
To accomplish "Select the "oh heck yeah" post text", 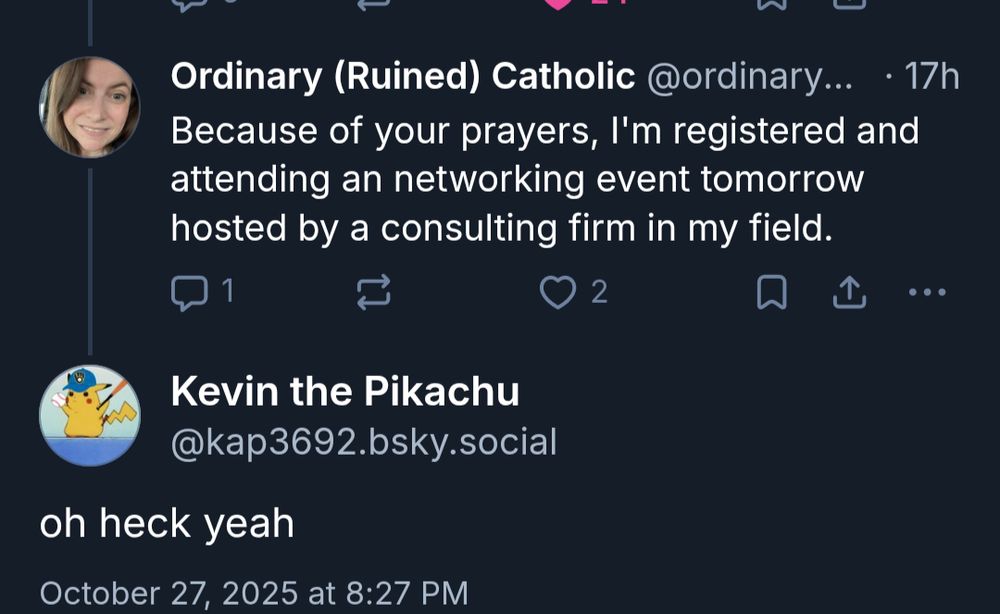I will point(167,523).
